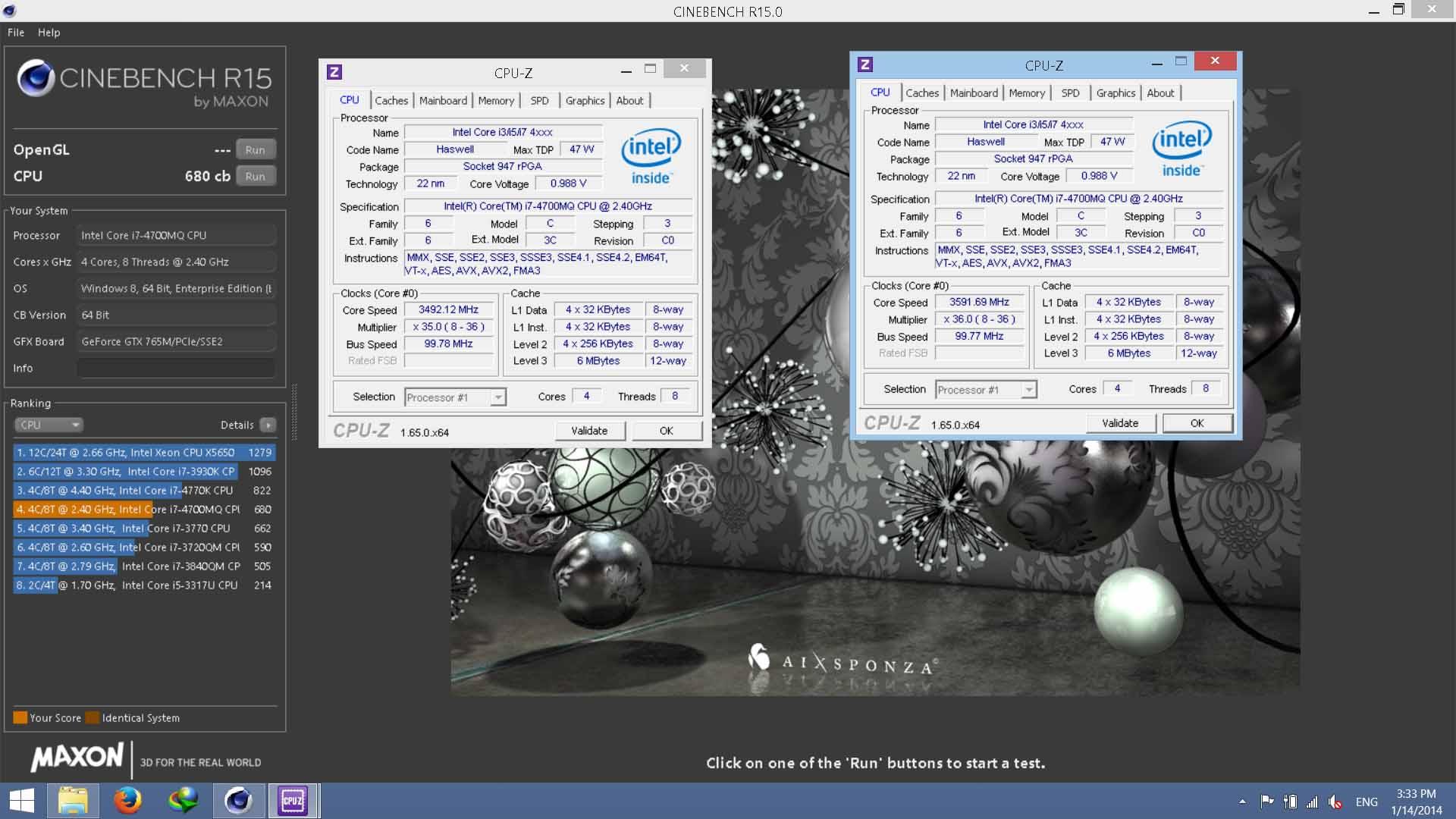Click the Your Score orange legend swatch
1456x819 pixels.
[x=20, y=717]
